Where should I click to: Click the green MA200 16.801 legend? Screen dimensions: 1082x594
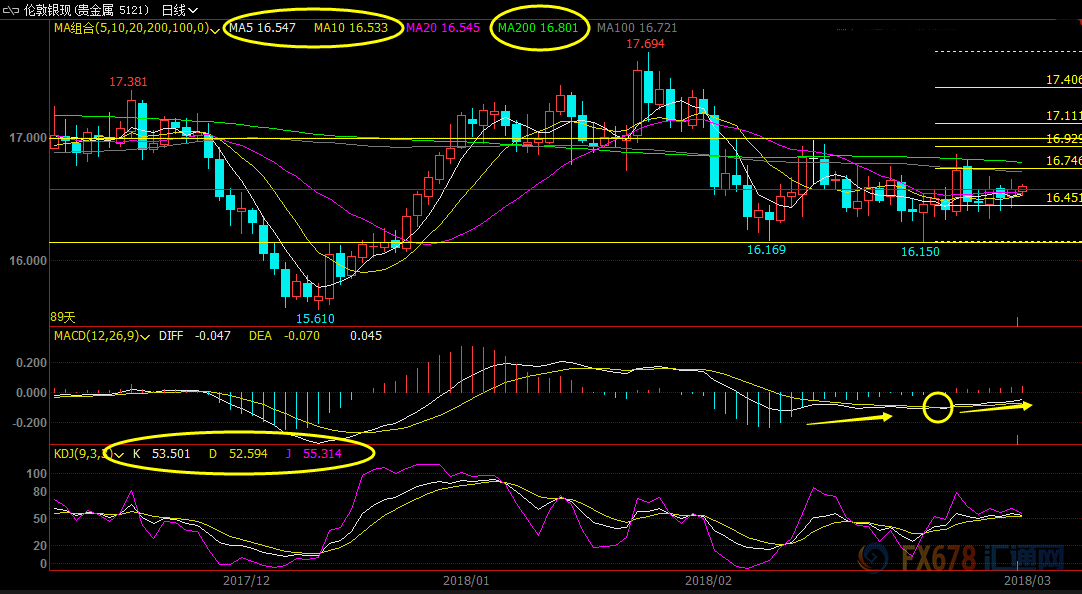tap(539, 28)
